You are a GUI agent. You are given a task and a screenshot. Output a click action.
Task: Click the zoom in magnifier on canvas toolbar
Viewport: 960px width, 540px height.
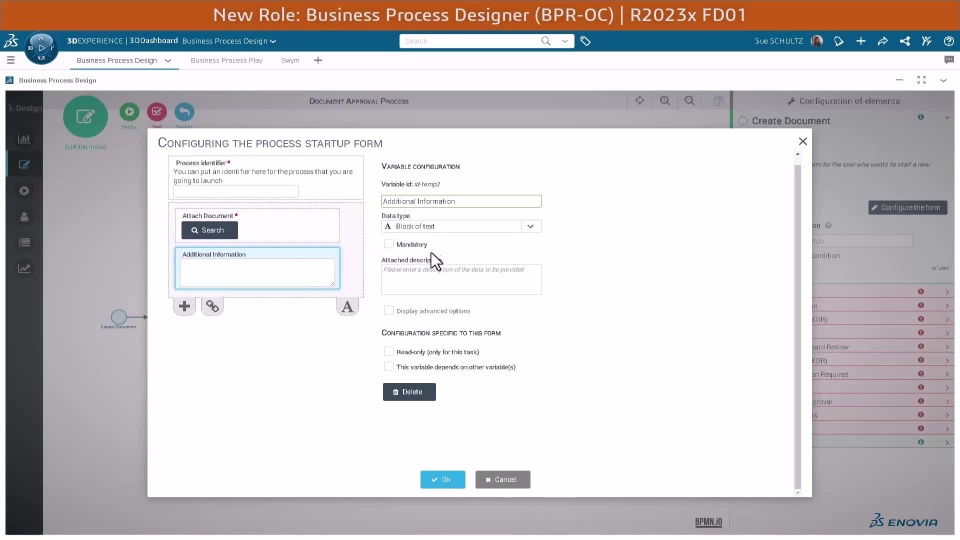pyautogui.click(x=664, y=100)
